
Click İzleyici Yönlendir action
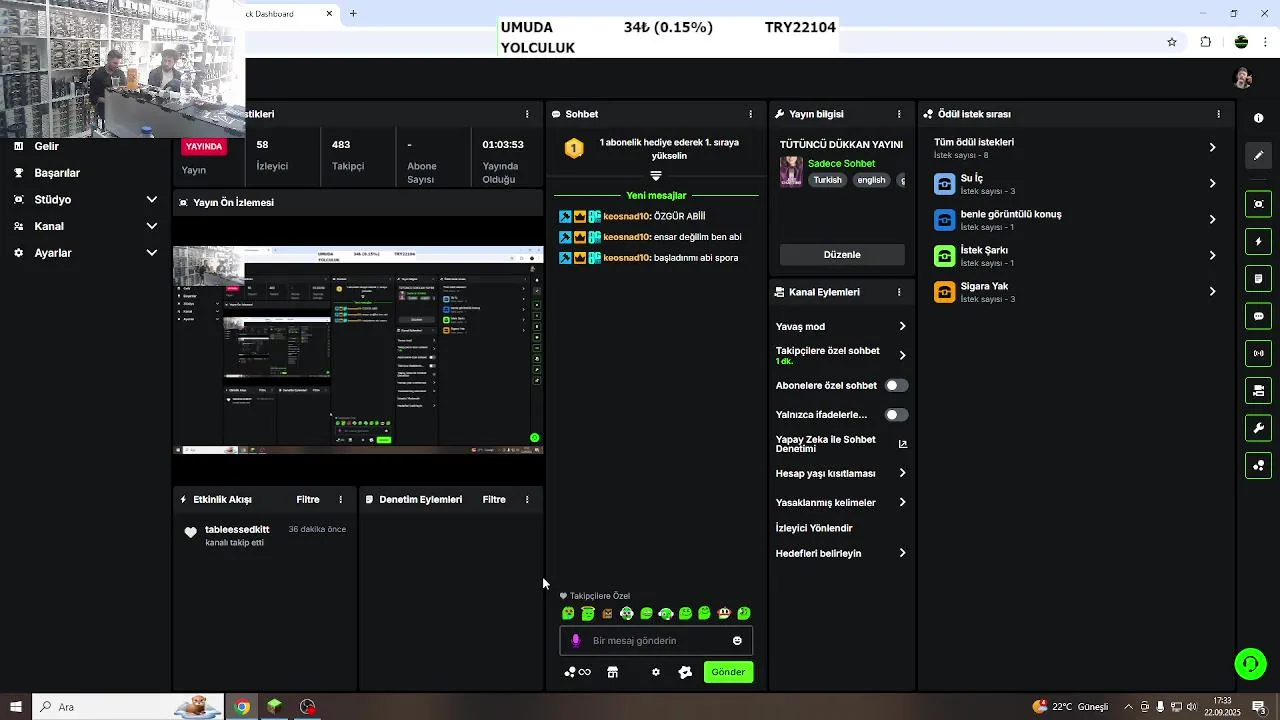click(814, 528)
